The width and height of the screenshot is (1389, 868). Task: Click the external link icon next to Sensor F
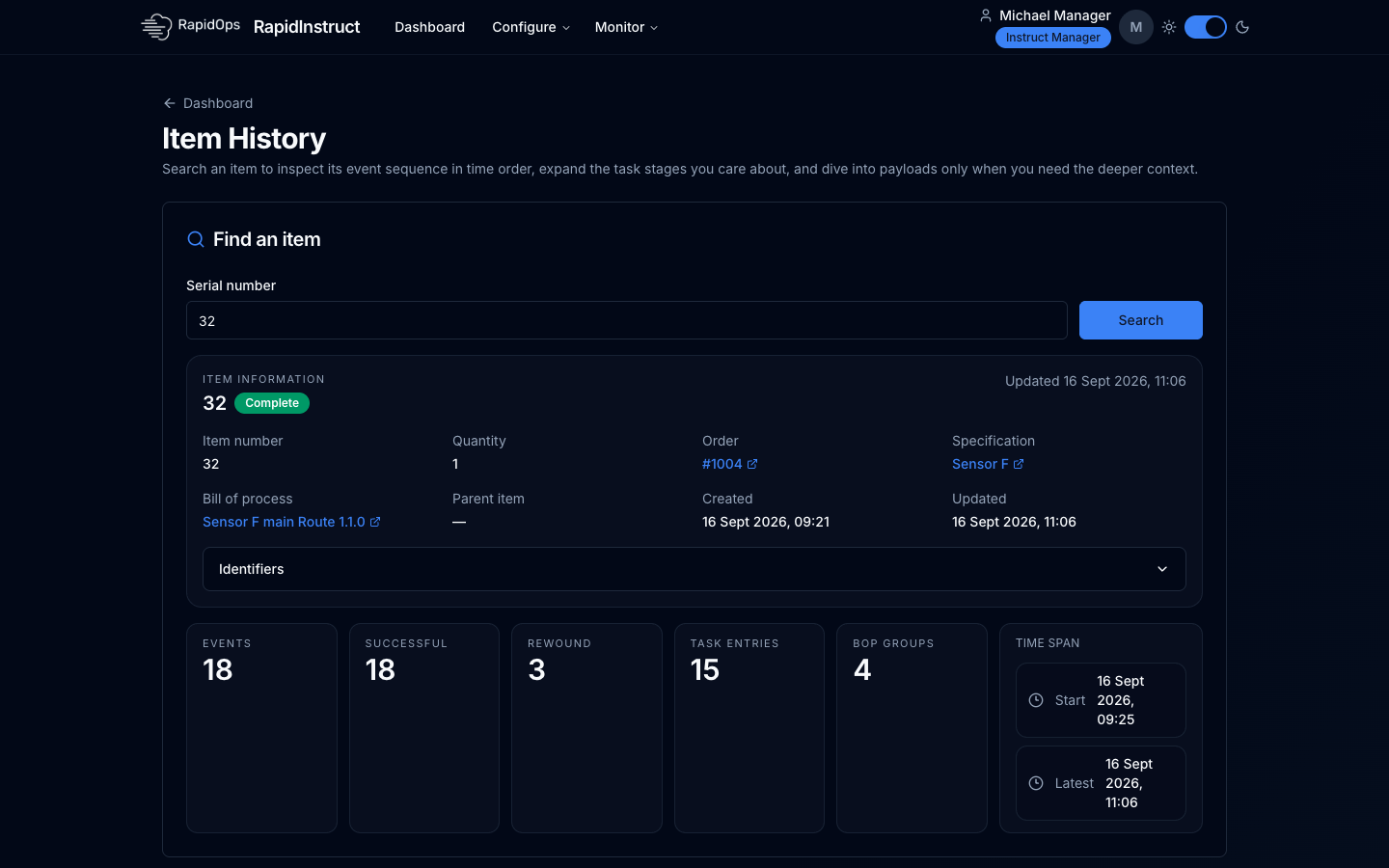click(1019, 464)
